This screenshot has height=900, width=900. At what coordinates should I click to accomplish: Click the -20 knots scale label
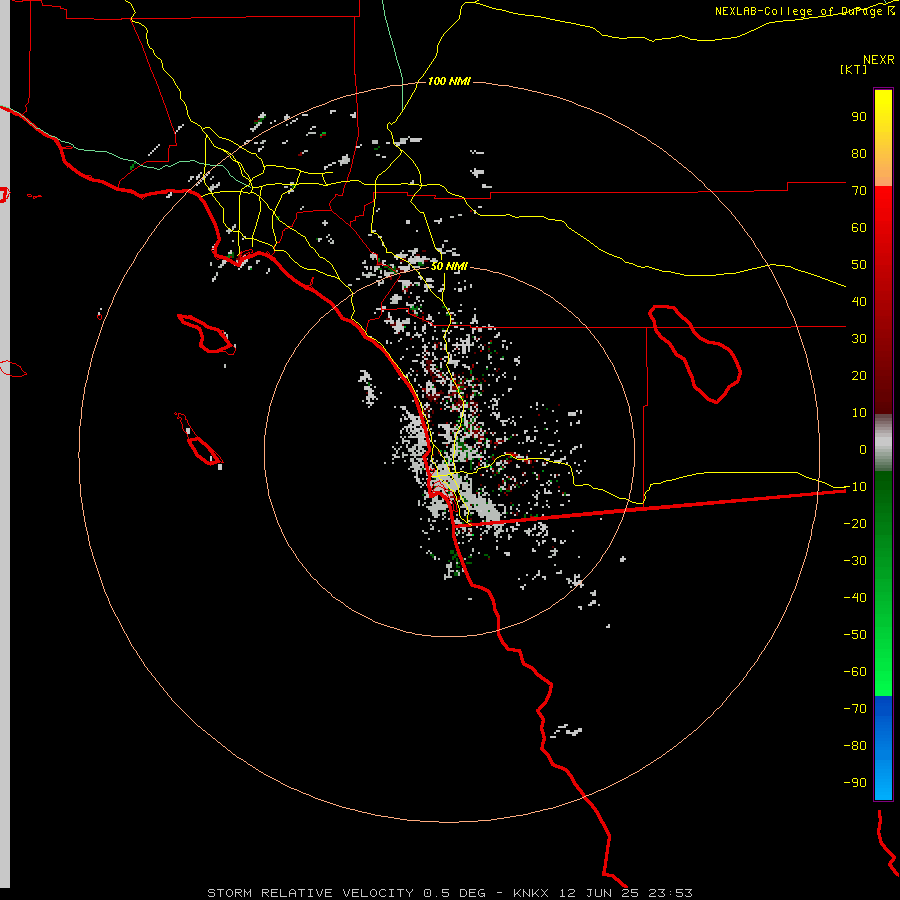click(x=855, y=523)
